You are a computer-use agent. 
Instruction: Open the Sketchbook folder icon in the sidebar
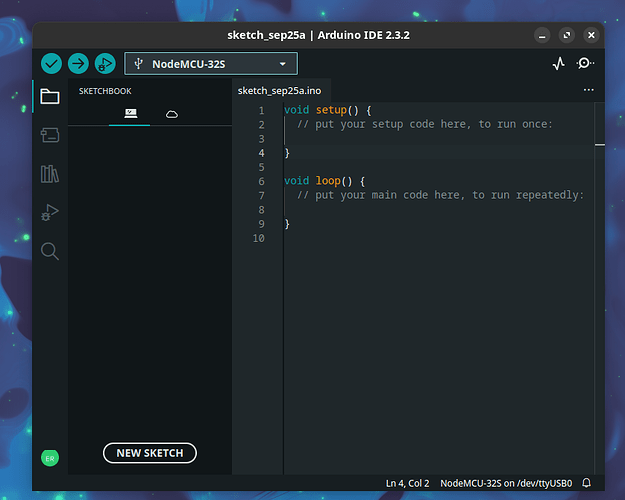point(50,96)
